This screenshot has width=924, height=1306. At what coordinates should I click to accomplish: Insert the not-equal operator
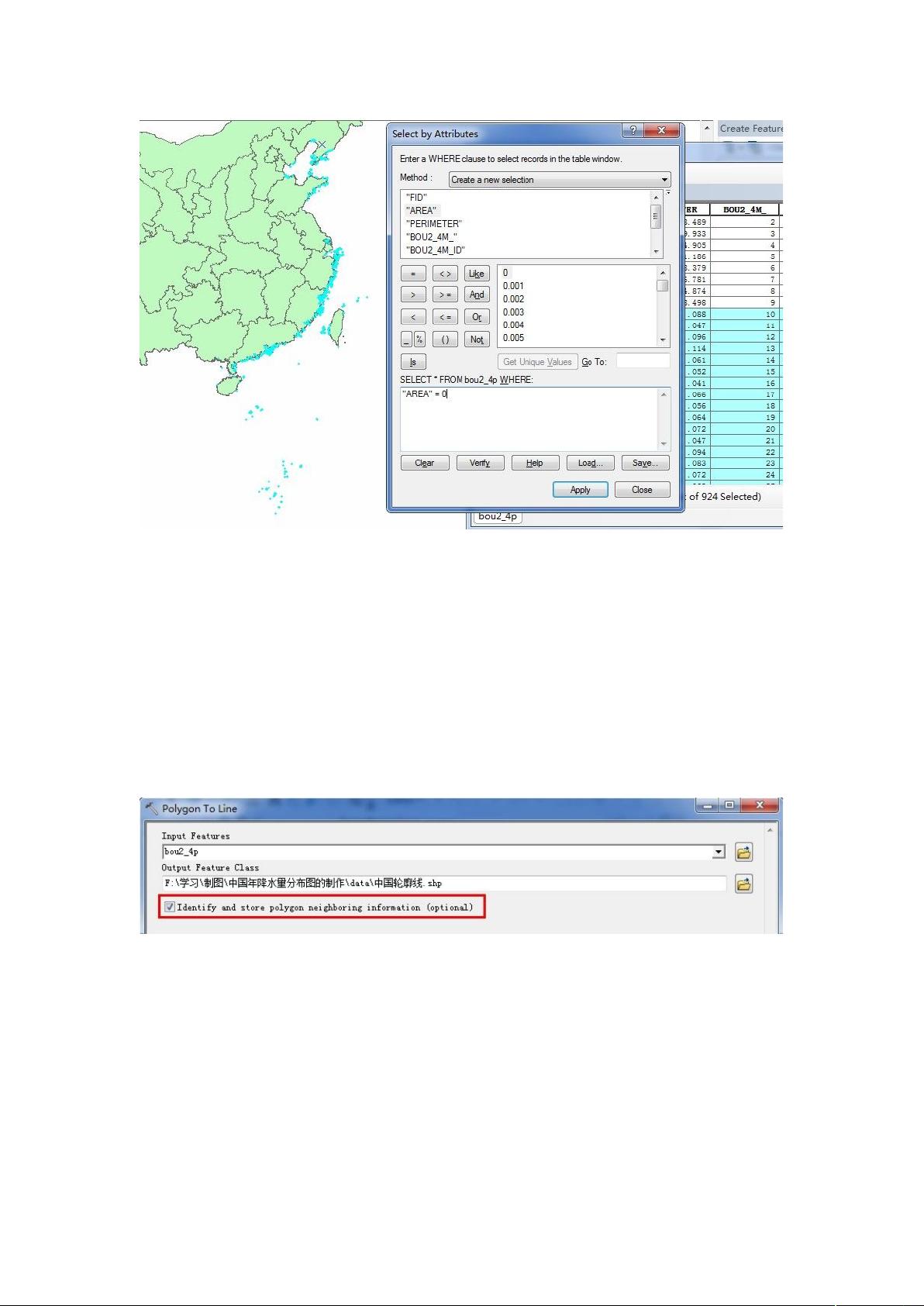pyautogui.click(x=445, y=274)
